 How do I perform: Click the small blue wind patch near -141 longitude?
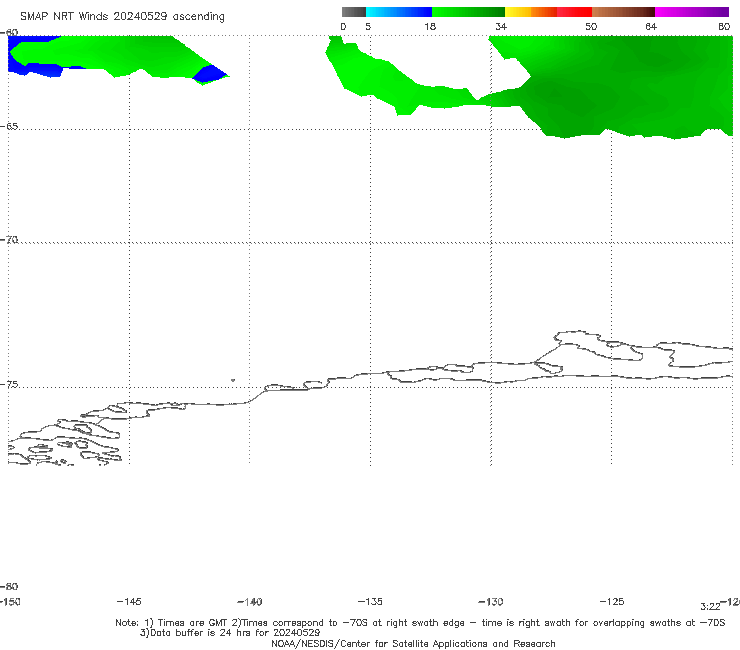click(x=210, y=75)
